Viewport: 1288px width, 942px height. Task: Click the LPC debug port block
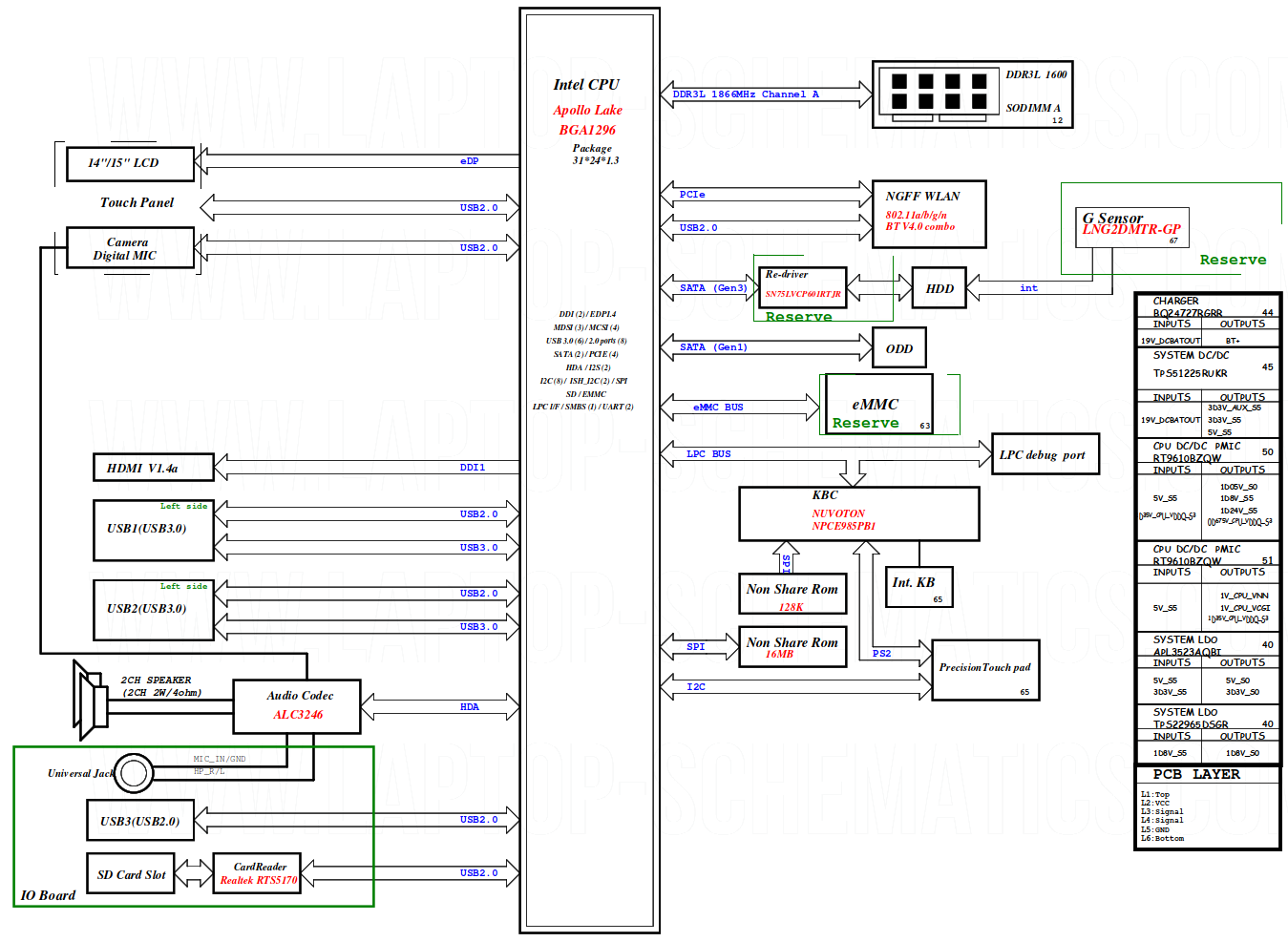(1045, 454)
